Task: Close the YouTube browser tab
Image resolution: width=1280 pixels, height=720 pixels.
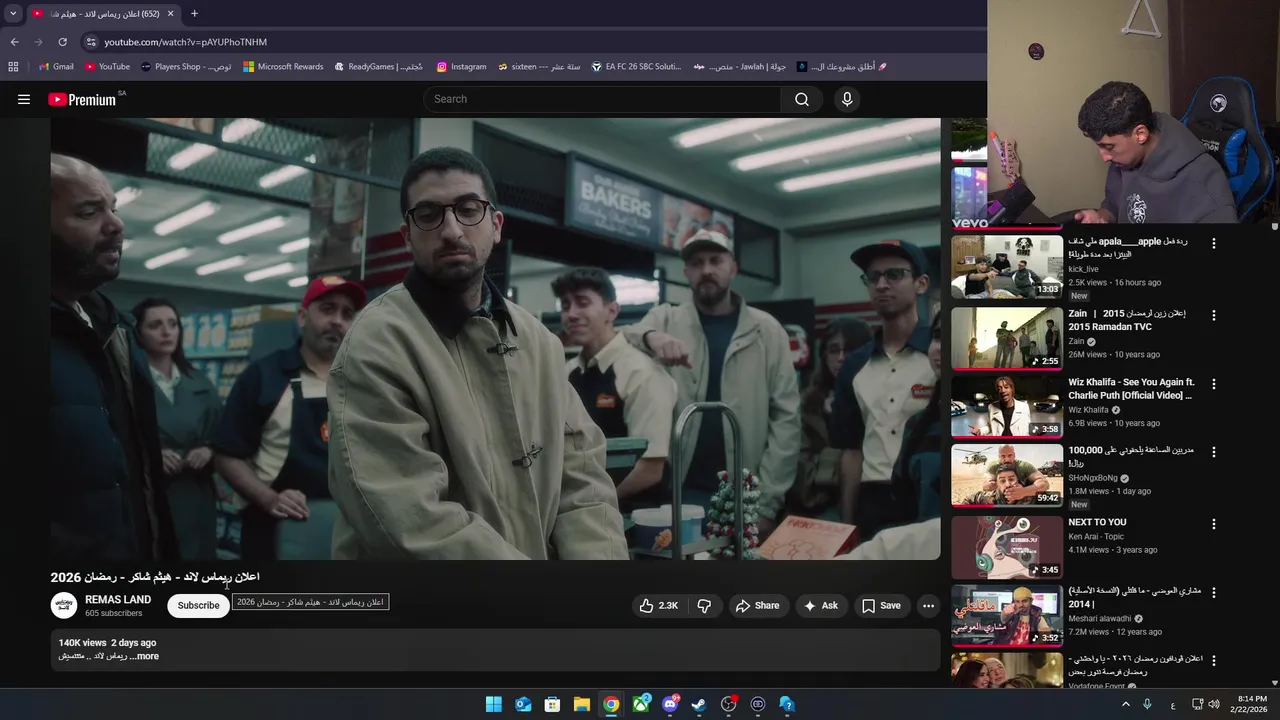Action: (x=170, y=14)
